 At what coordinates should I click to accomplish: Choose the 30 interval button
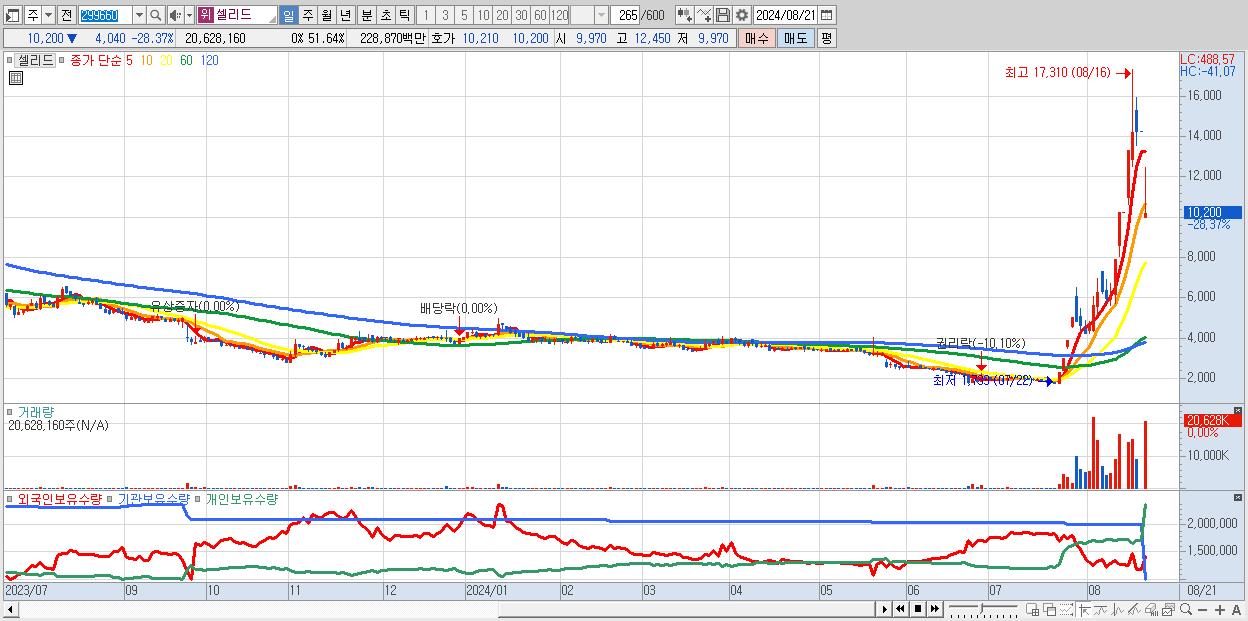pos(521,15)
